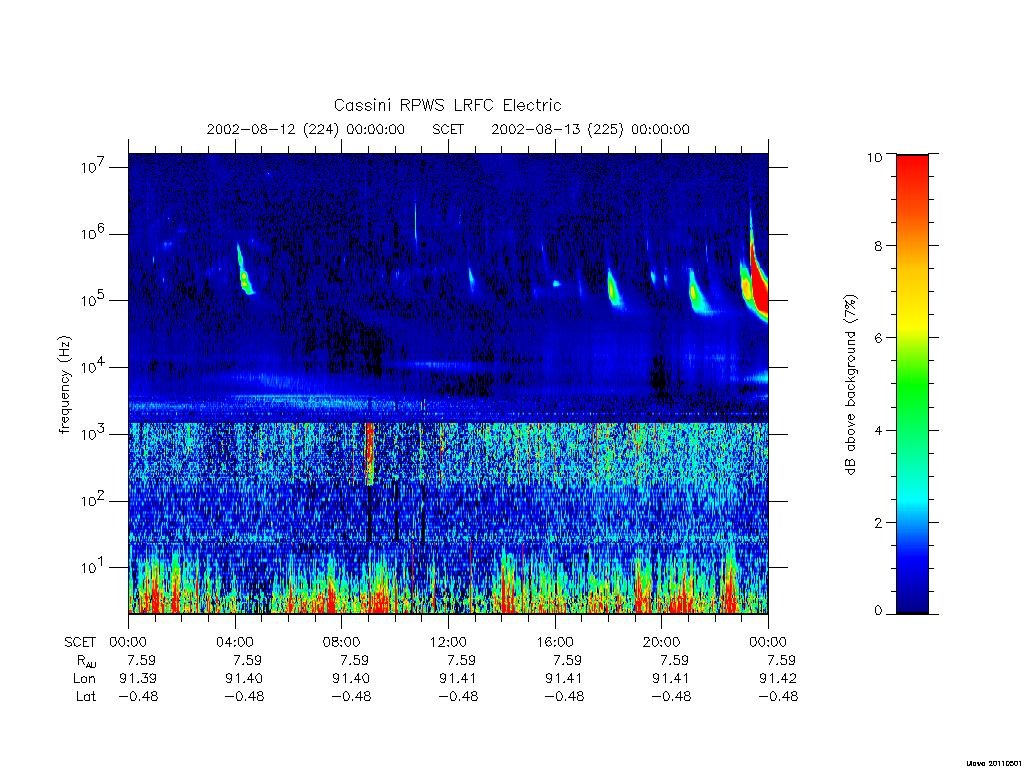Click the intense red burst at the spectrogram's right edge
The image size is (1024, 768).
(759, 281)
